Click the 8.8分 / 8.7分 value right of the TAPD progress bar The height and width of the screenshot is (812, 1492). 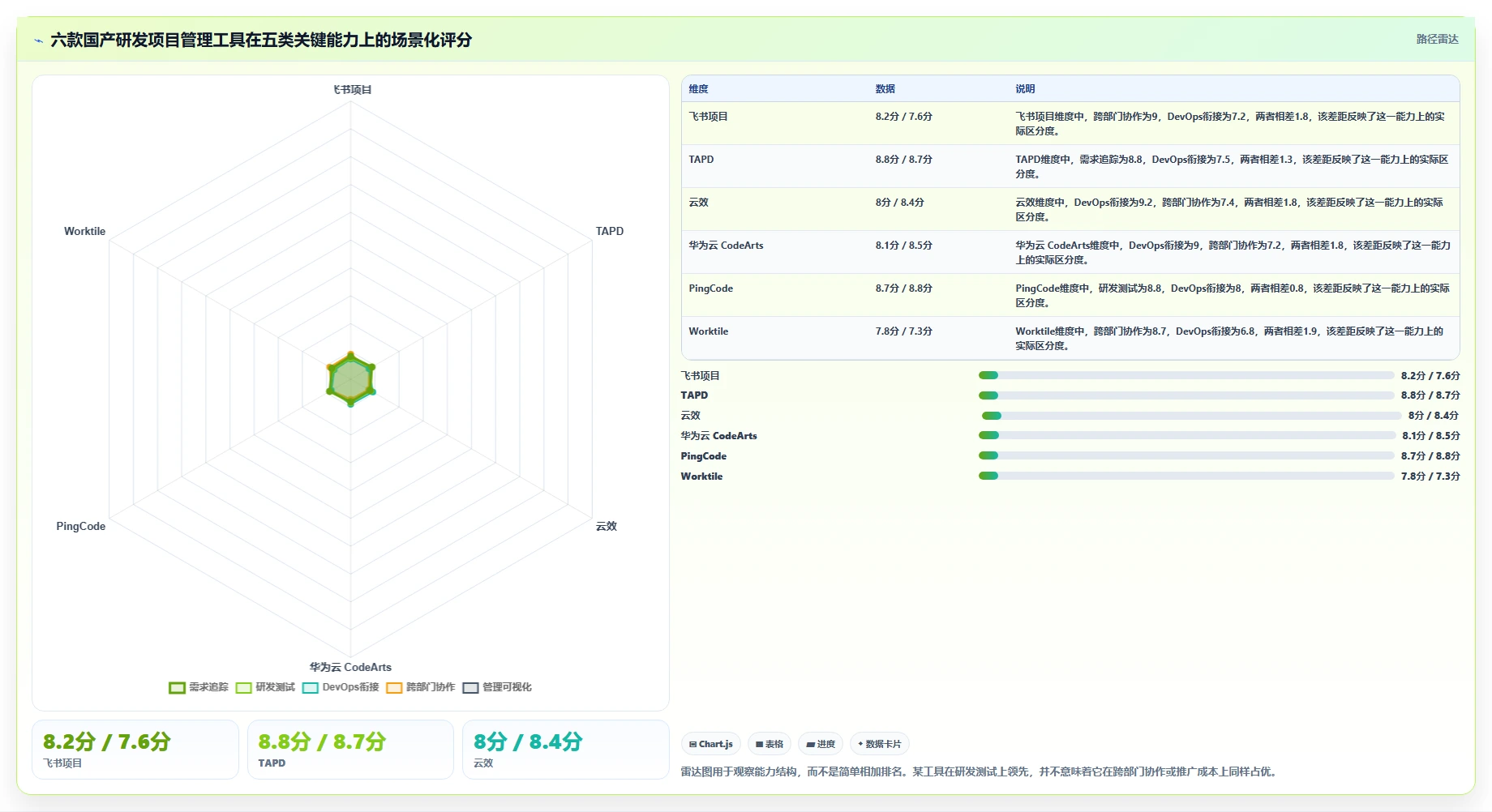tap(1430, 395)
